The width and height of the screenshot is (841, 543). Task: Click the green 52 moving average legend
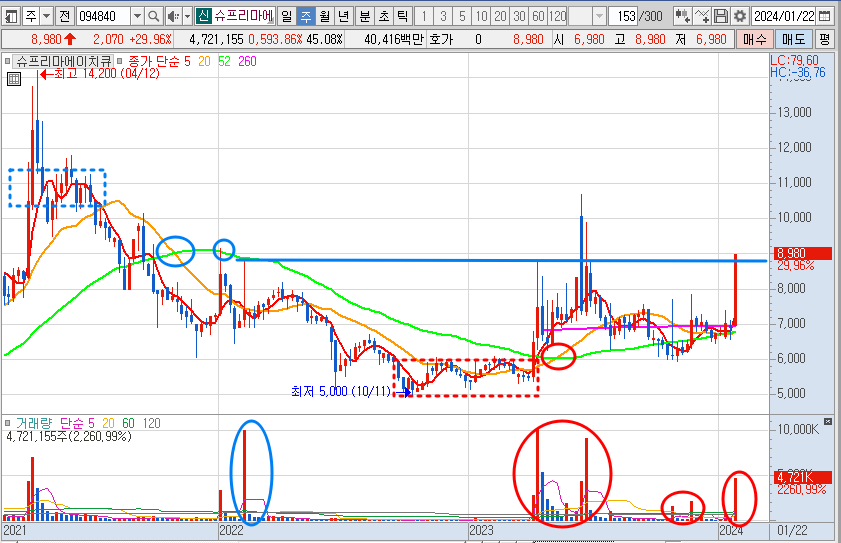click(224, 62)
